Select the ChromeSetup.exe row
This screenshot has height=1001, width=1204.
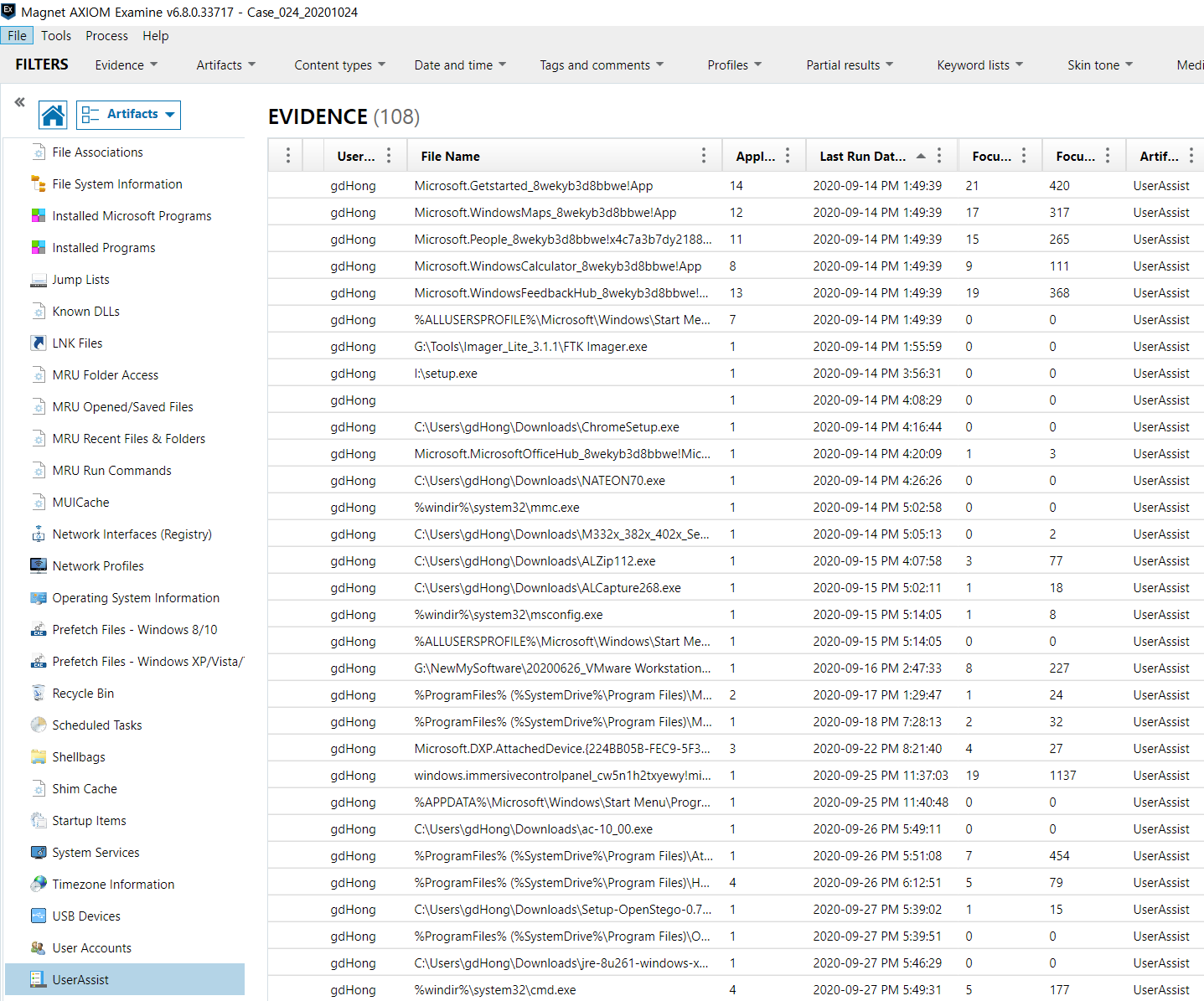pos(736,427)
